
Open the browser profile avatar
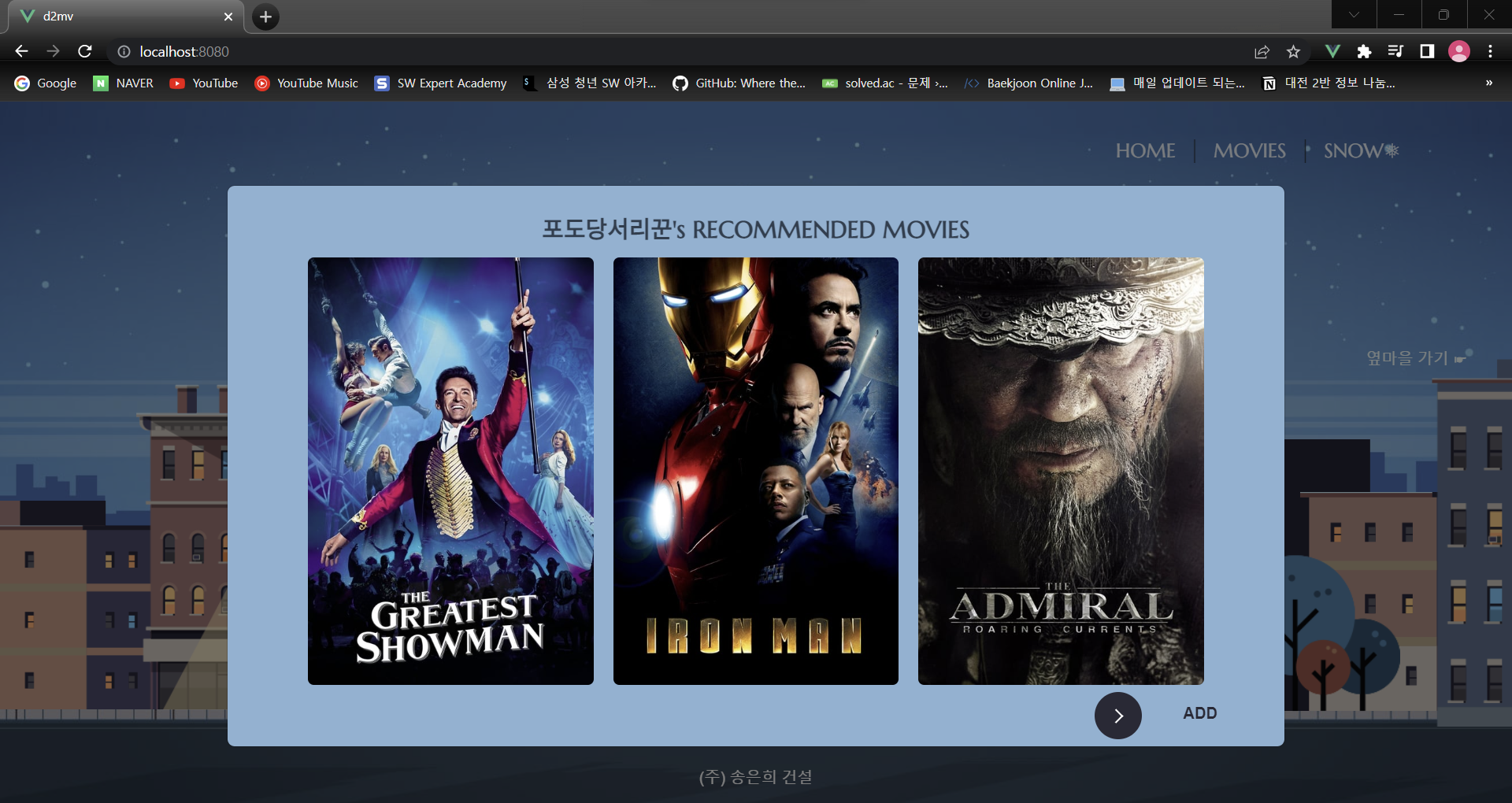click(1458, 51)
